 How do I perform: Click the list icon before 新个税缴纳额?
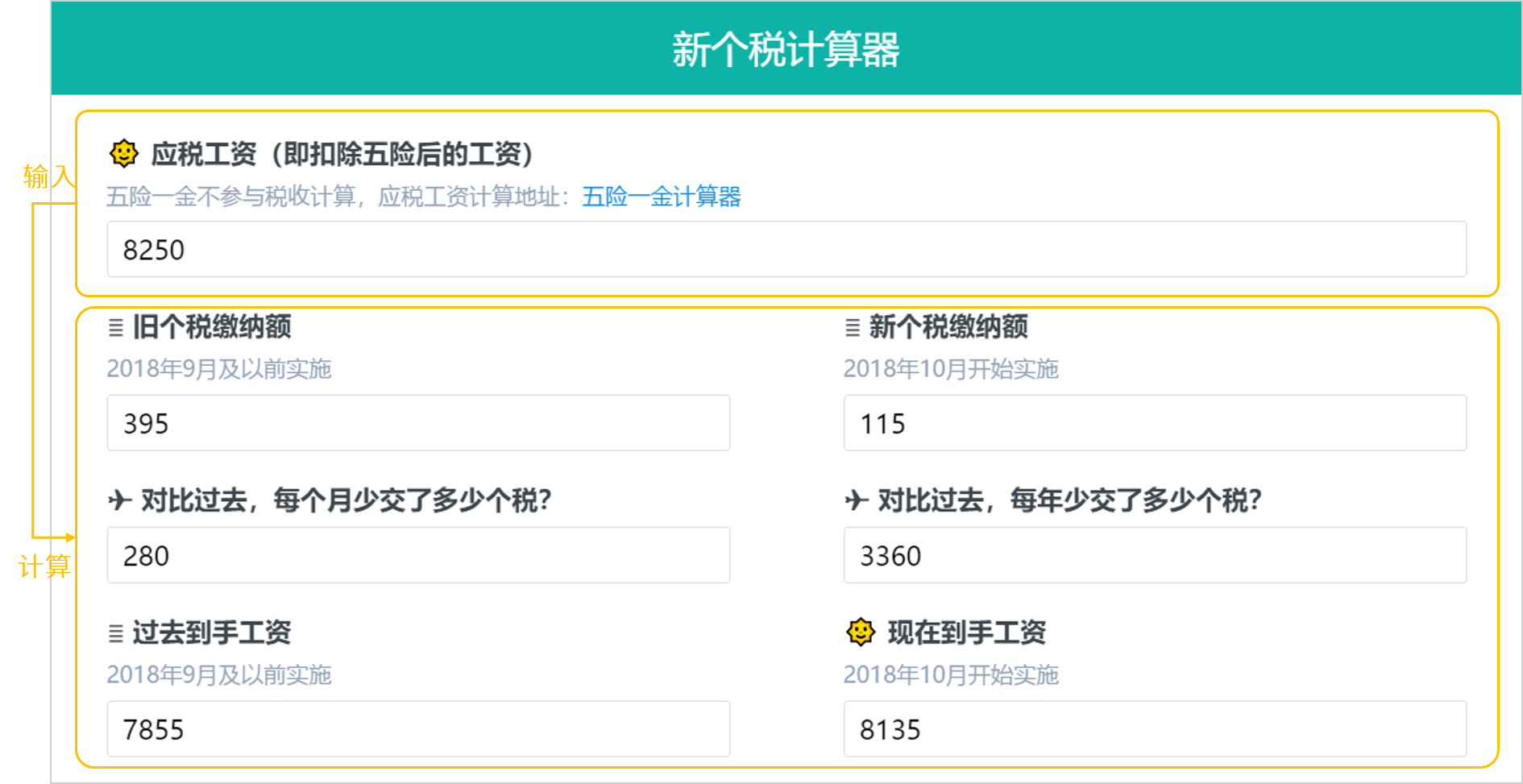[852, 328]
